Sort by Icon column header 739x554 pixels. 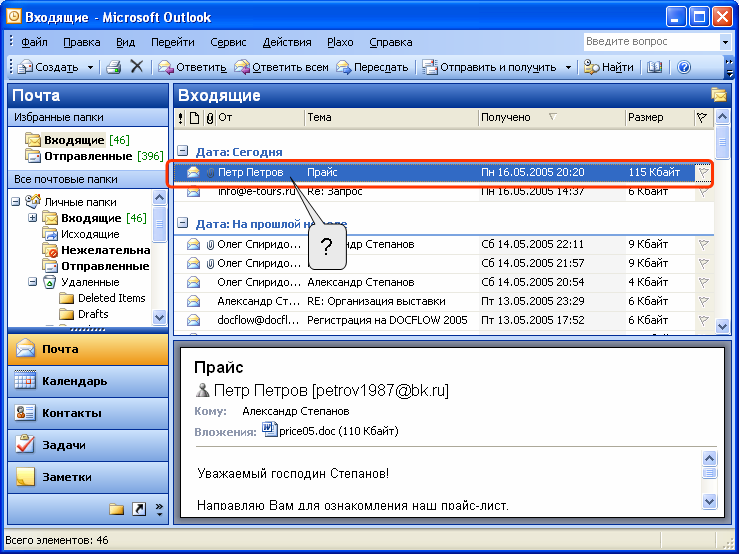pyautogui.click(x=194, y=118)
